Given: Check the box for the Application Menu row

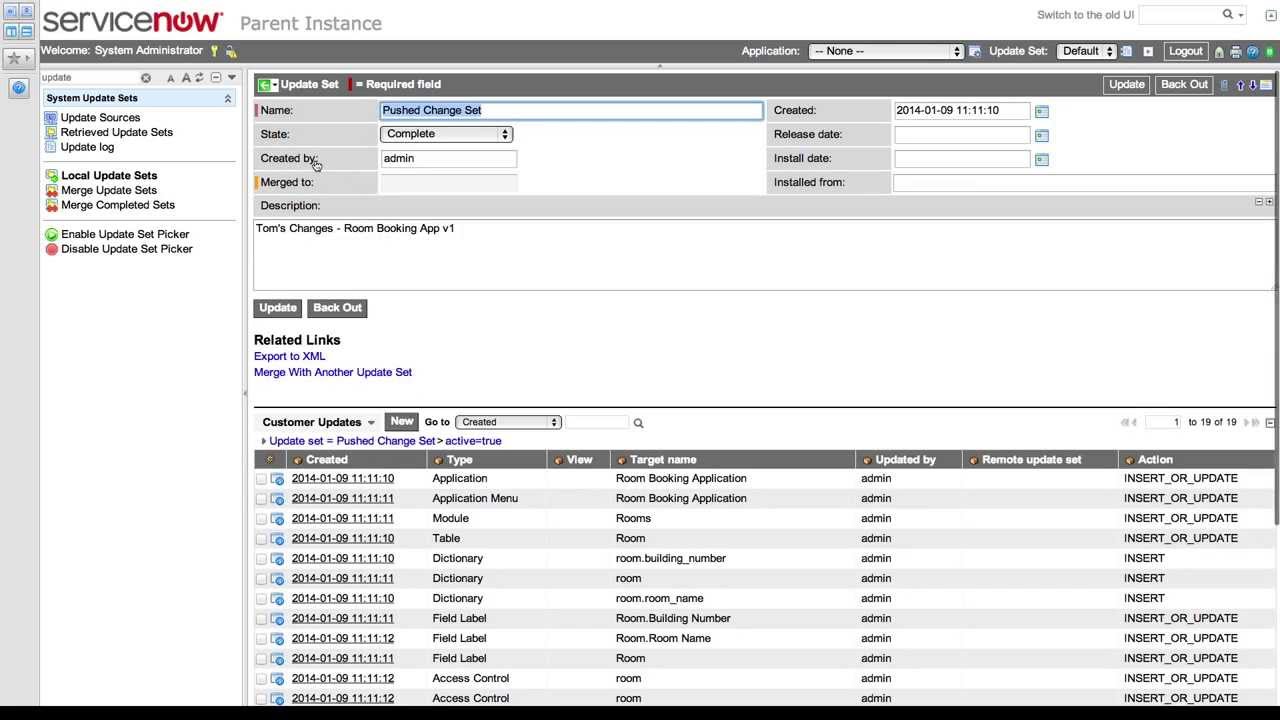Looking at the screenshot, I should click(x=262, y=499).
